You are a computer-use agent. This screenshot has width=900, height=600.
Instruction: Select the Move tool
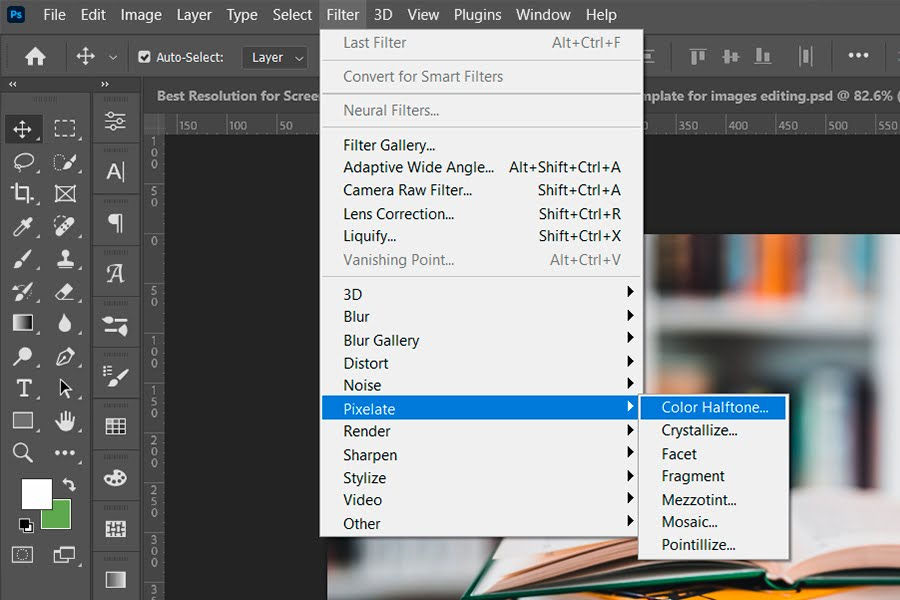point(22,128)
